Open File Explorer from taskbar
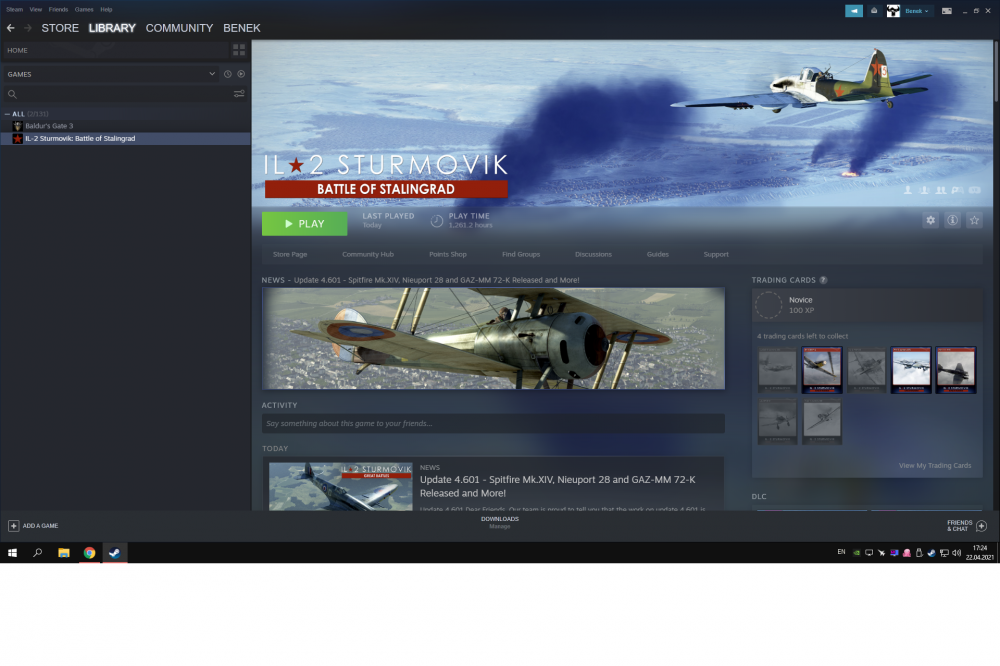Screen dimensions: 1000x666 64,552
